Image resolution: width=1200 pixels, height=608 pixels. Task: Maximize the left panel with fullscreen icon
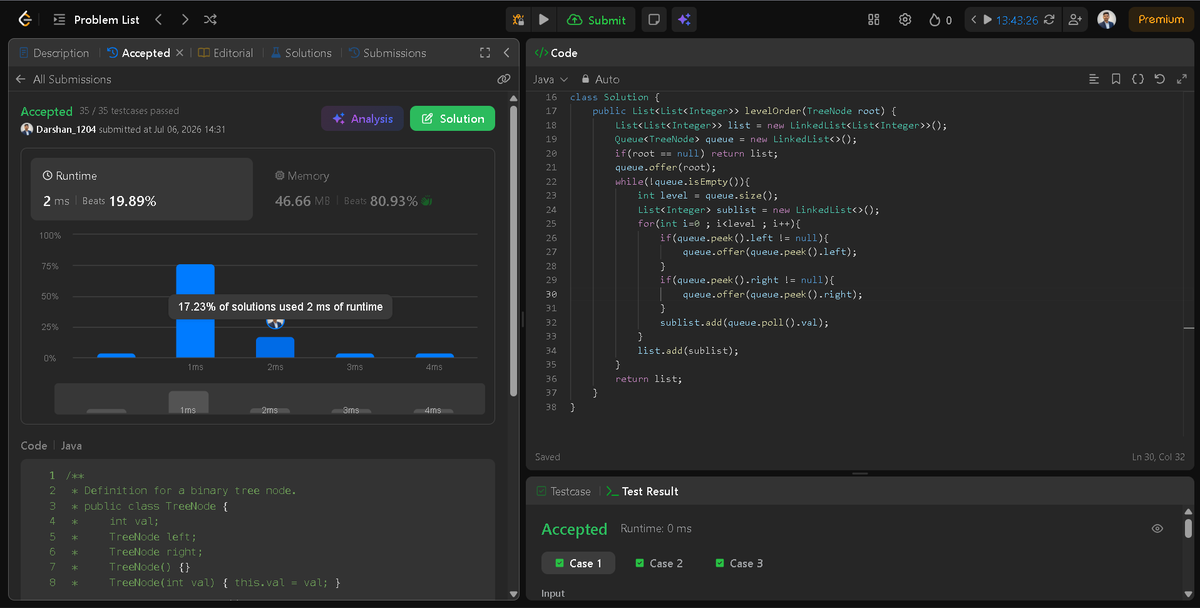point(485,53)
